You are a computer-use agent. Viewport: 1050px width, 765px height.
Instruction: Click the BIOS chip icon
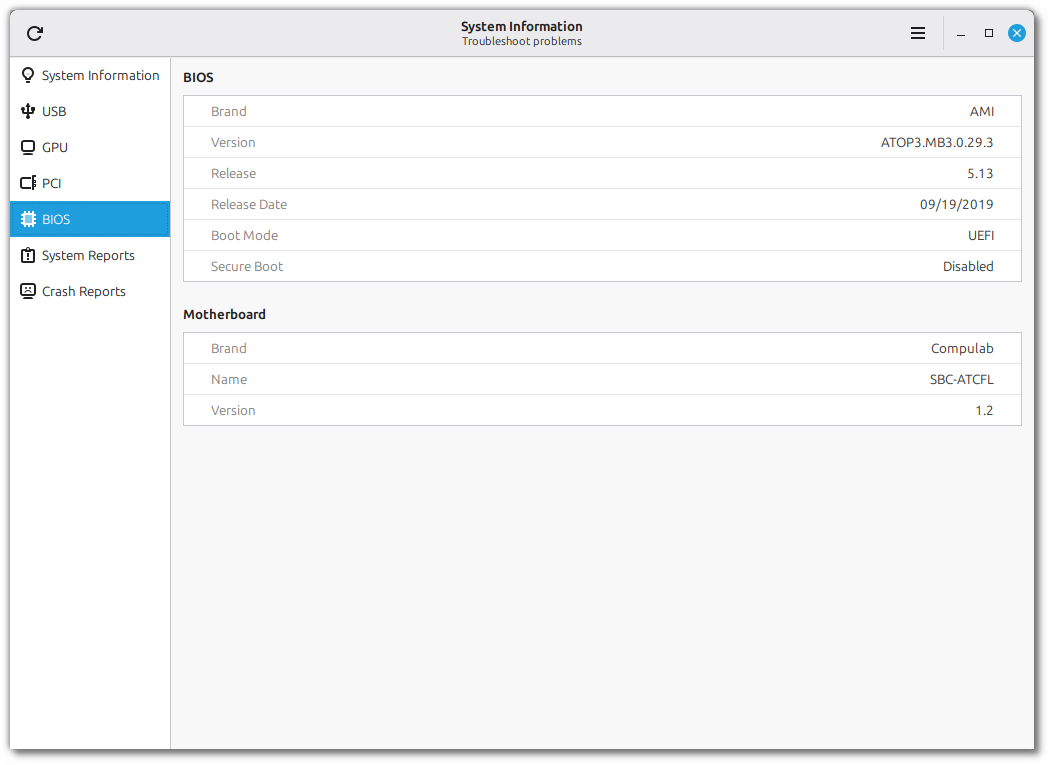point(28,219)
